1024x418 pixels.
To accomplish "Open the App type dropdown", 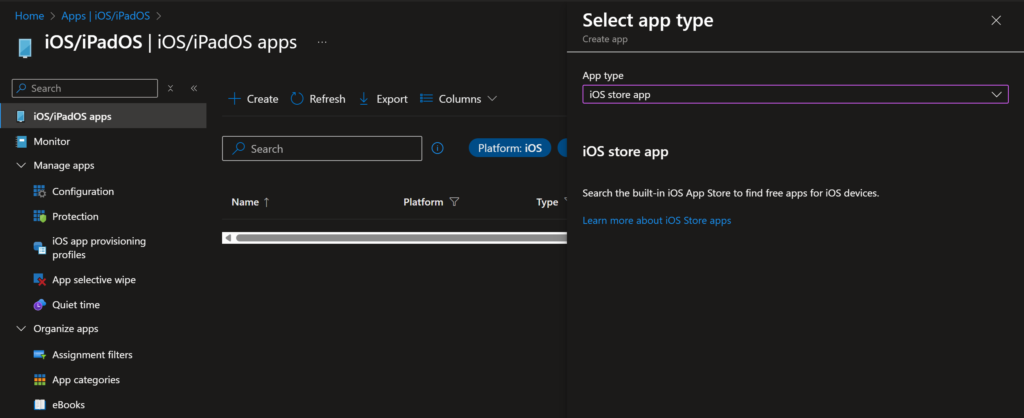I will [795, 95].
